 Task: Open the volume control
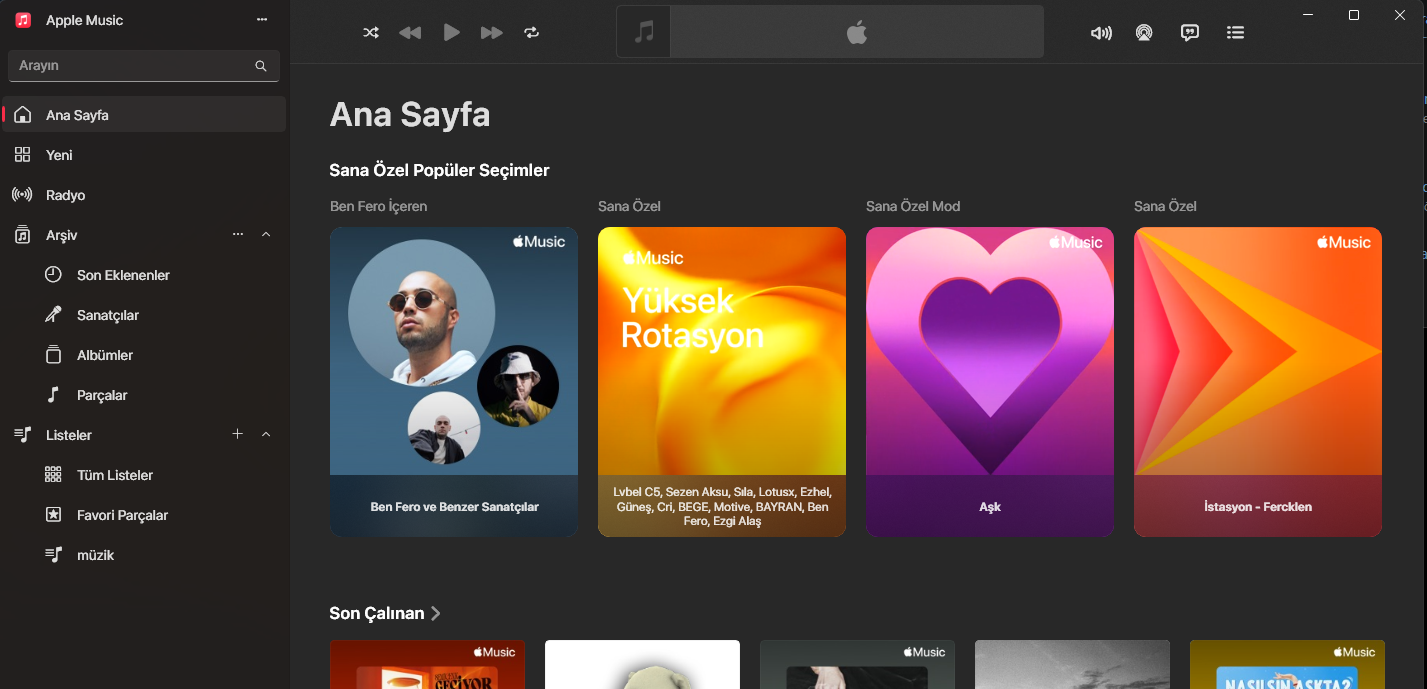pyautogui.click(x=1101, y=32)
